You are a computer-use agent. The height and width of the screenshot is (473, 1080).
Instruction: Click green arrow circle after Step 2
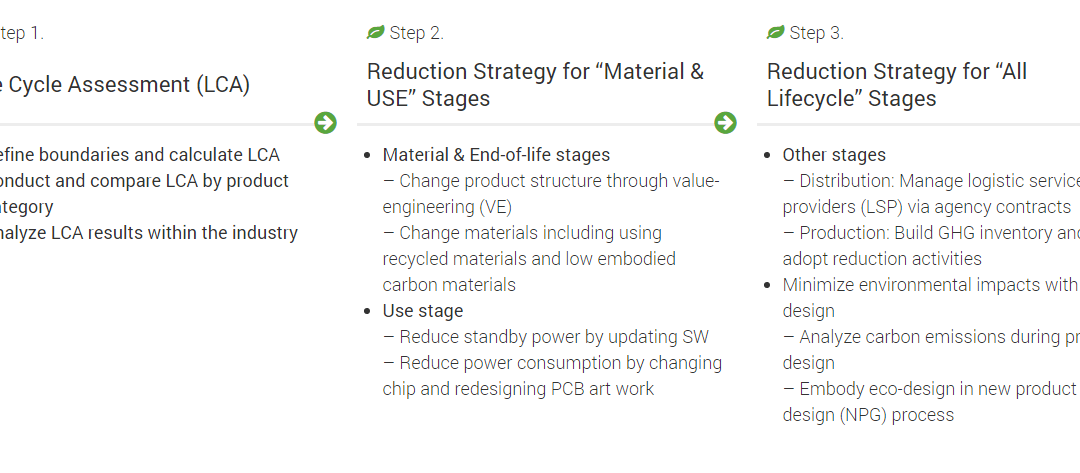click(x=725, y=123)
